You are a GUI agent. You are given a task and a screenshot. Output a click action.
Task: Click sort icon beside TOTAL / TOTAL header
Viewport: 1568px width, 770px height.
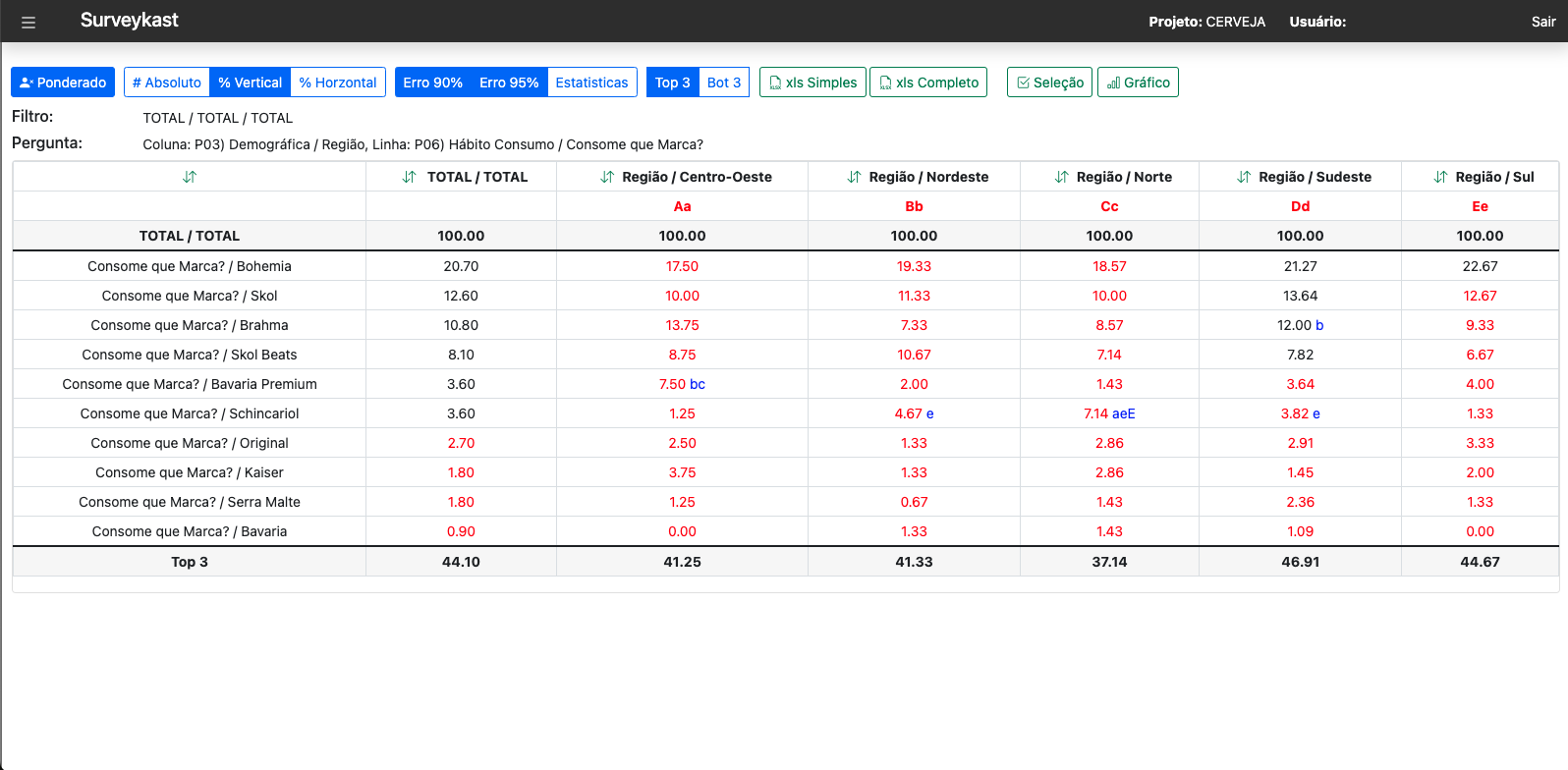click(x=410, y=177)
